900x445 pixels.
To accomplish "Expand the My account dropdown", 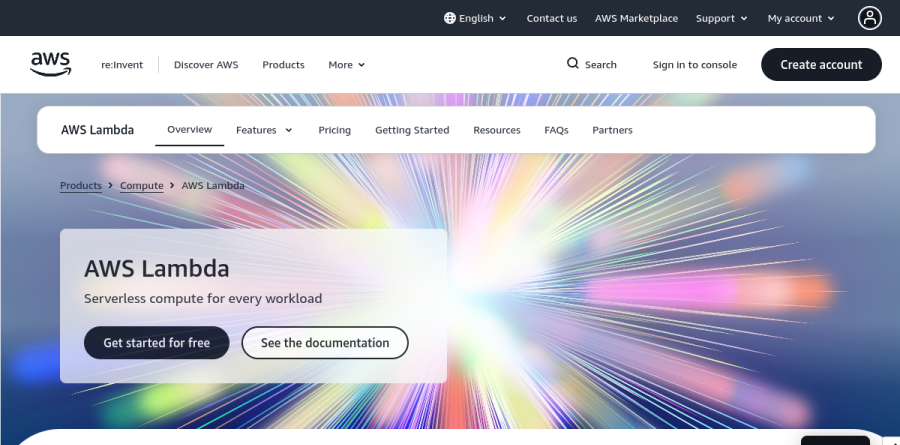I will point(801,18).
